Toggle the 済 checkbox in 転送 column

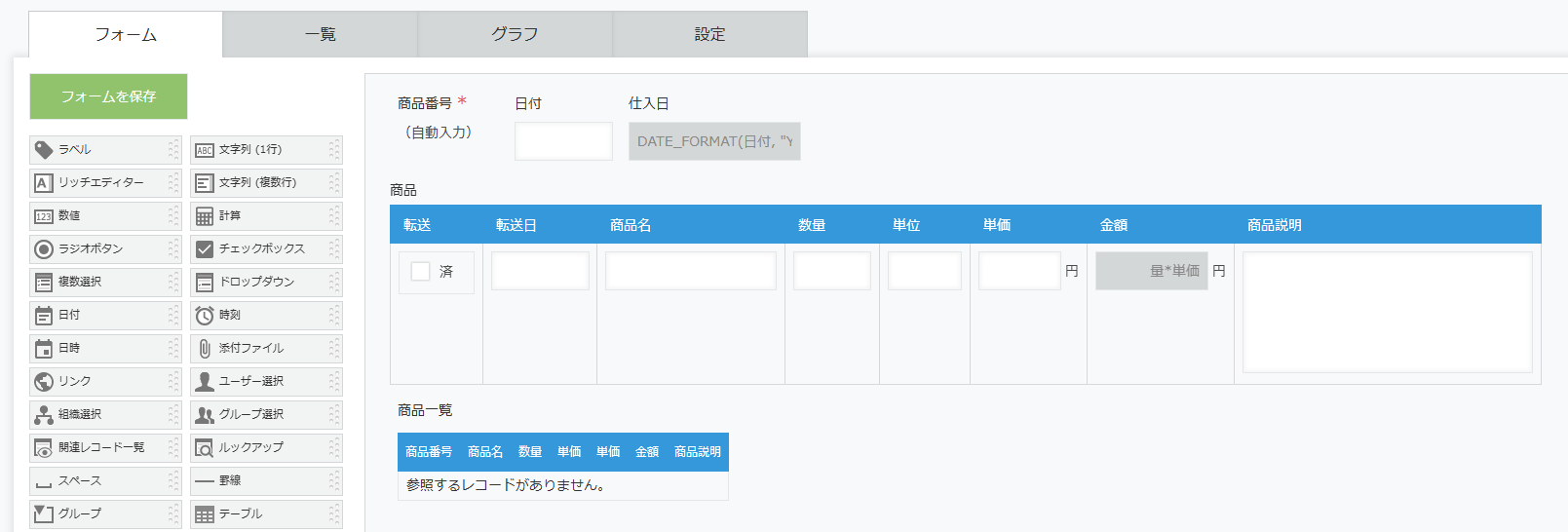[x=421, y=272]
